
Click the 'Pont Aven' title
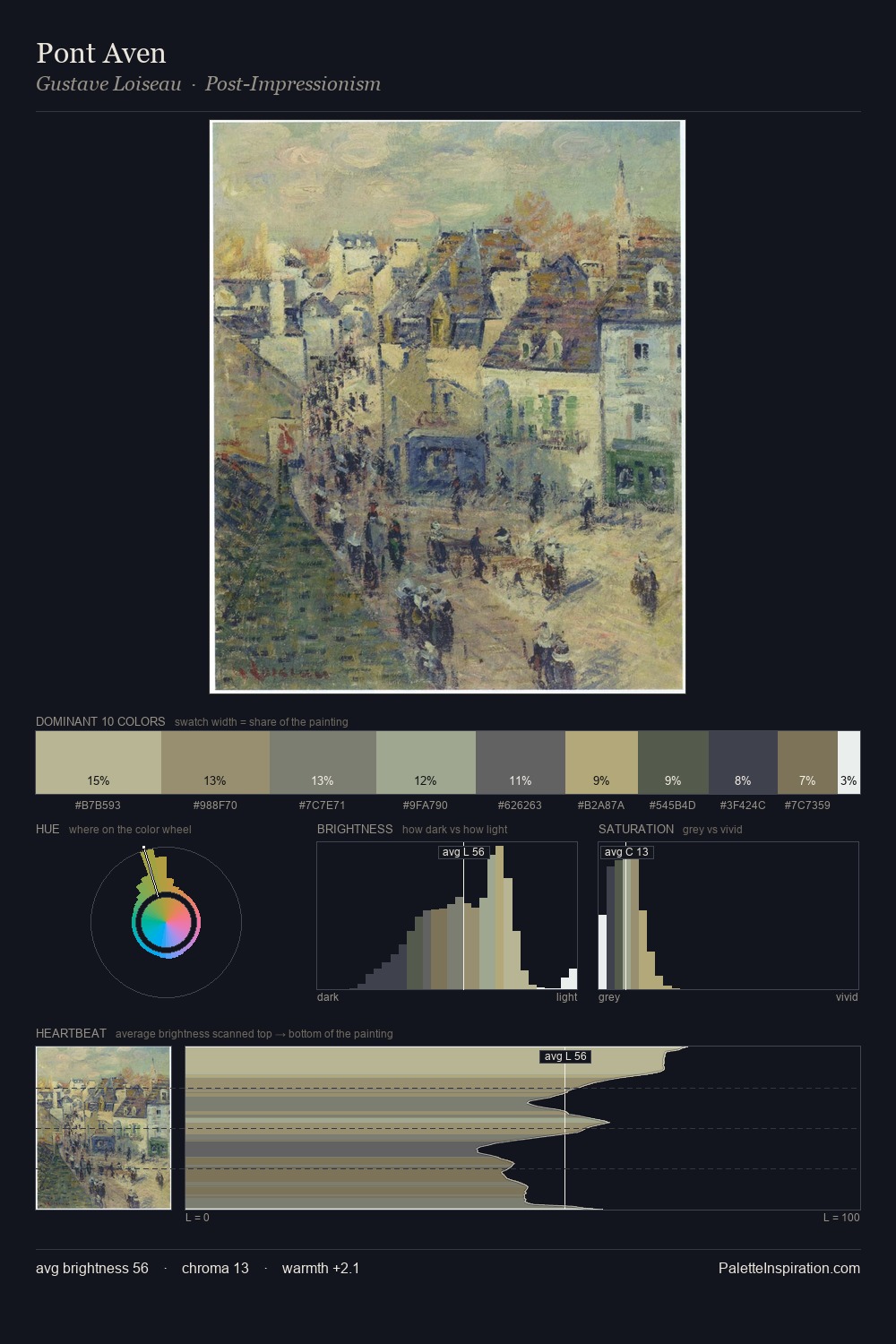click(x=101, y=53)
